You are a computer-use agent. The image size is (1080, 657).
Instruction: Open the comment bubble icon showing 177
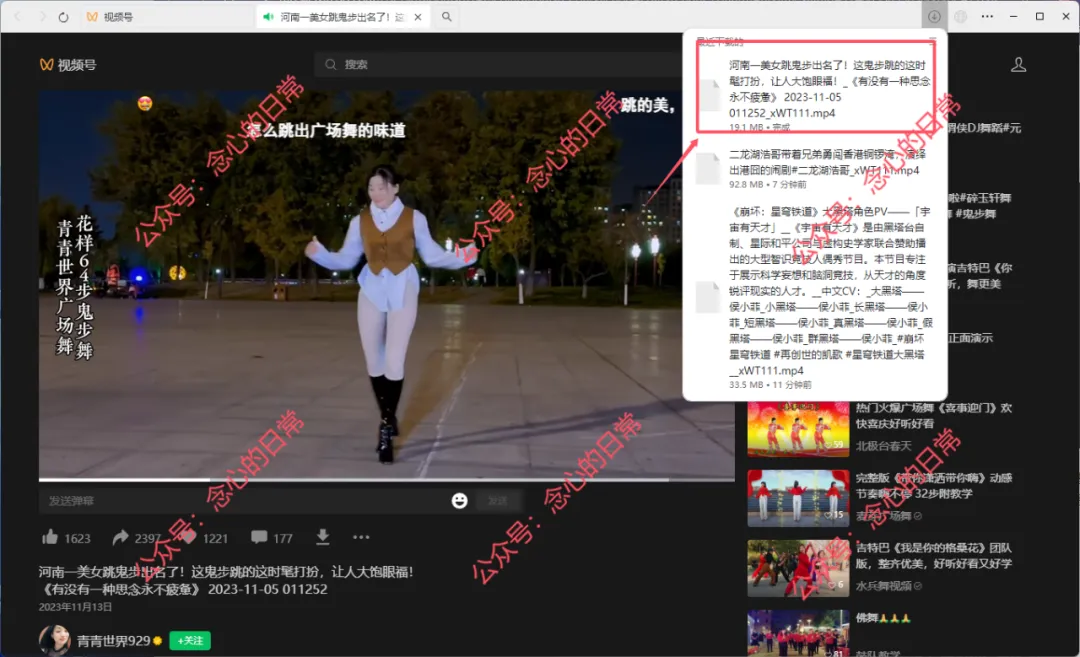pyautogui.click(x=258, y=537)
